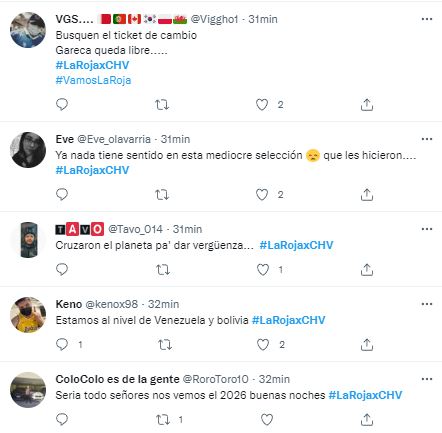Open the ColoColo es de la gente profile name
442x433 pixels.
tap(117, 379)
